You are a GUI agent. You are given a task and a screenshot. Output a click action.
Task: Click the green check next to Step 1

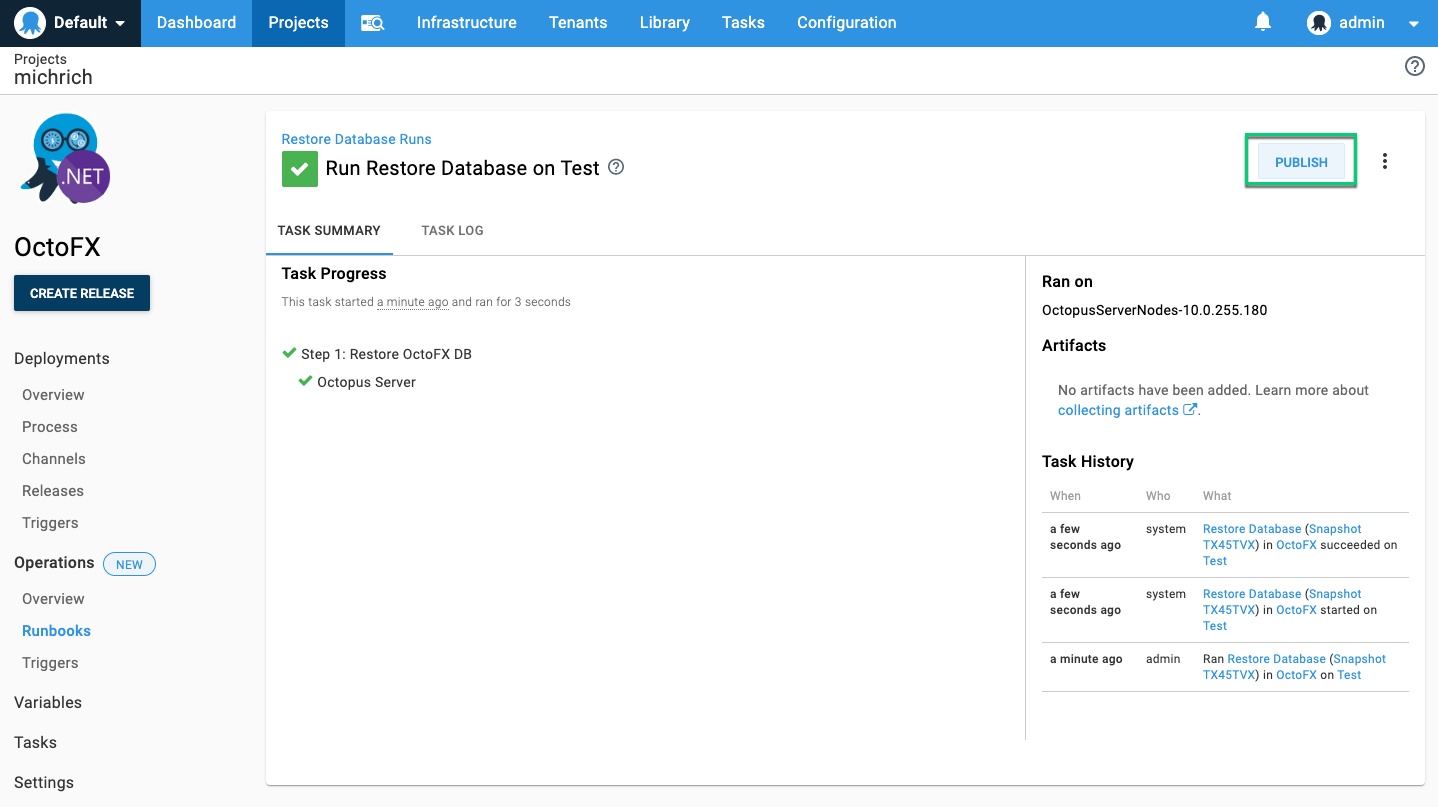(x=289, y=352)
